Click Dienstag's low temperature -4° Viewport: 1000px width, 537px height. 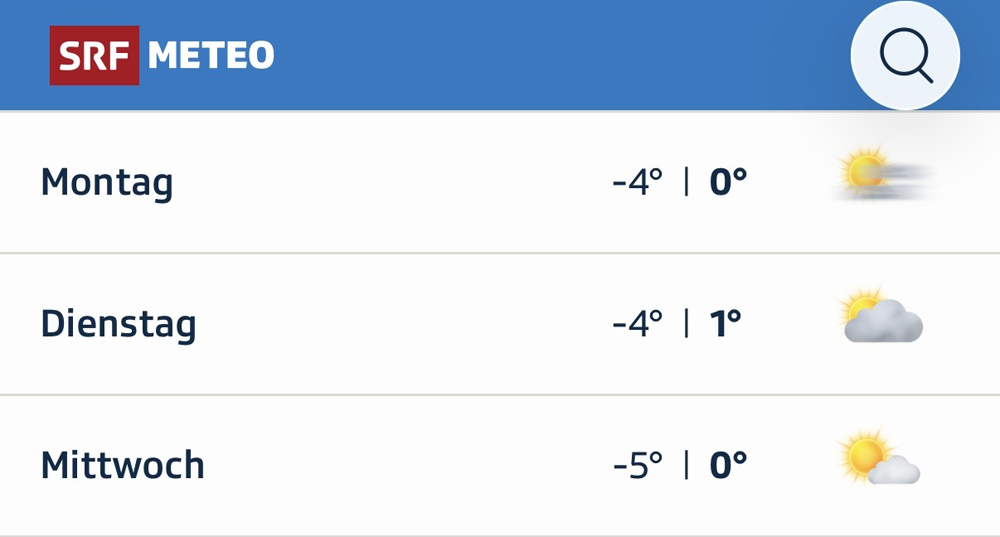point(638,324)
